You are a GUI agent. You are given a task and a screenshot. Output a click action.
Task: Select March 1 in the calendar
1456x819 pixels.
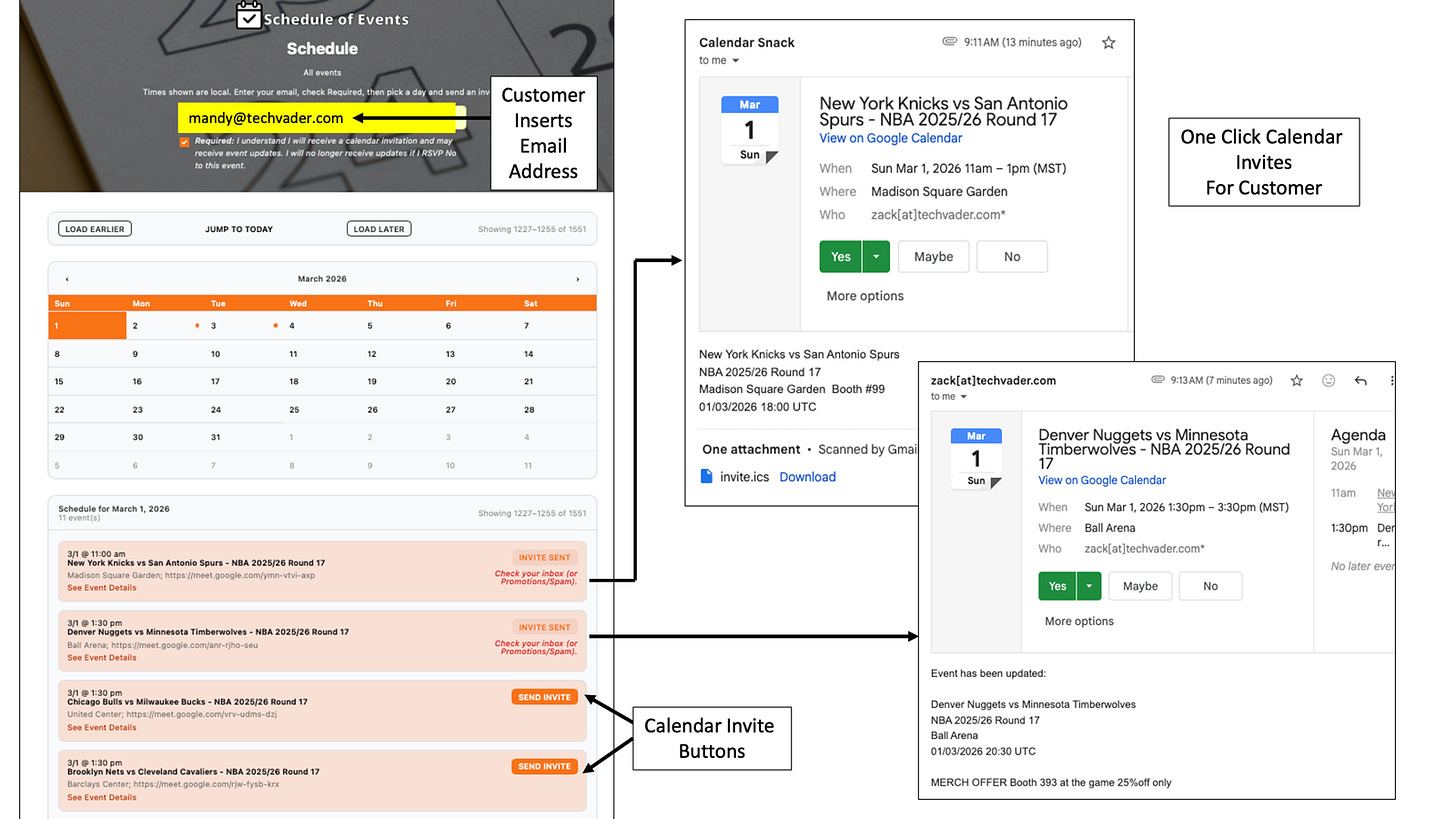[x=88, y=326]
